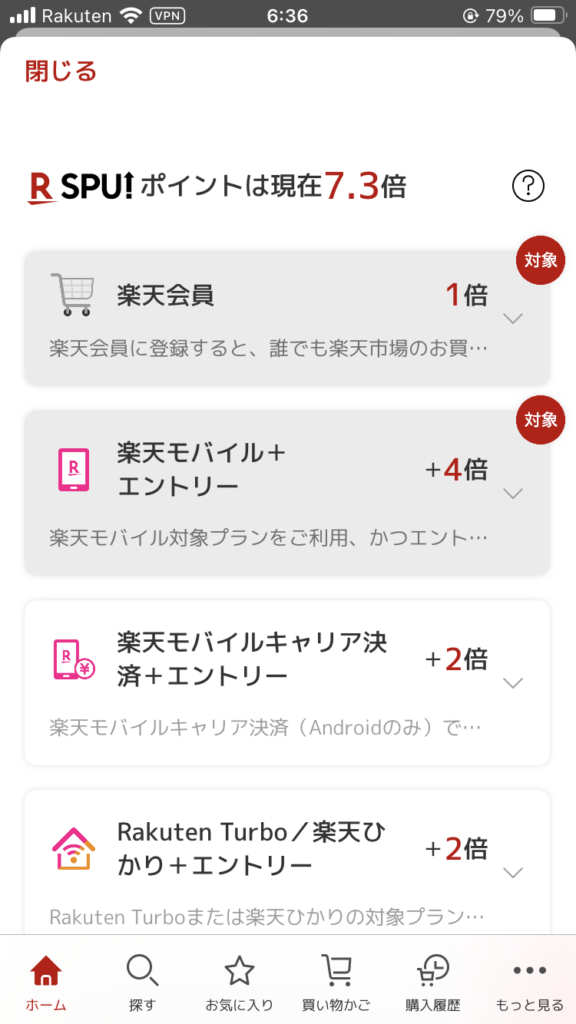Tap the 楽天モバイル red phone icon
The height and width of the screenshot is (1024, 576).
pos(72,471)
